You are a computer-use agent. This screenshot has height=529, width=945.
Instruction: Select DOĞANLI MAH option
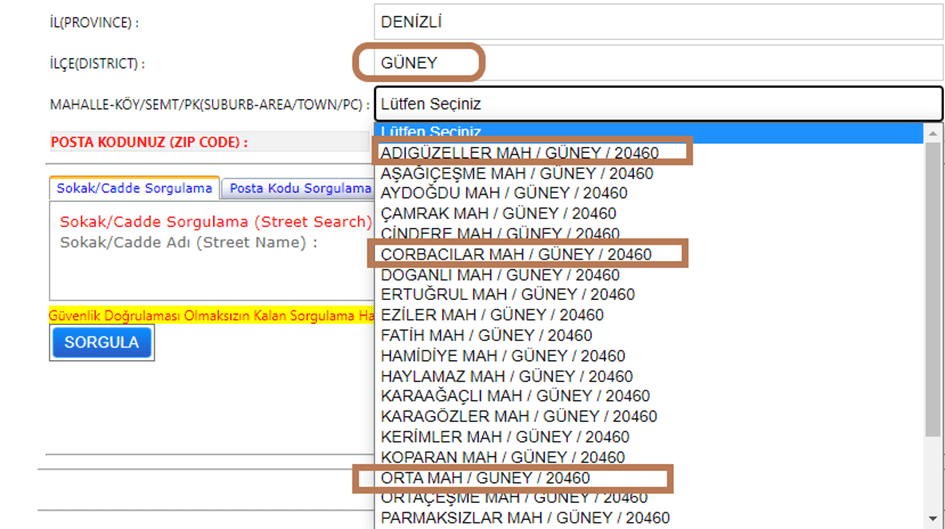point(500,275)
